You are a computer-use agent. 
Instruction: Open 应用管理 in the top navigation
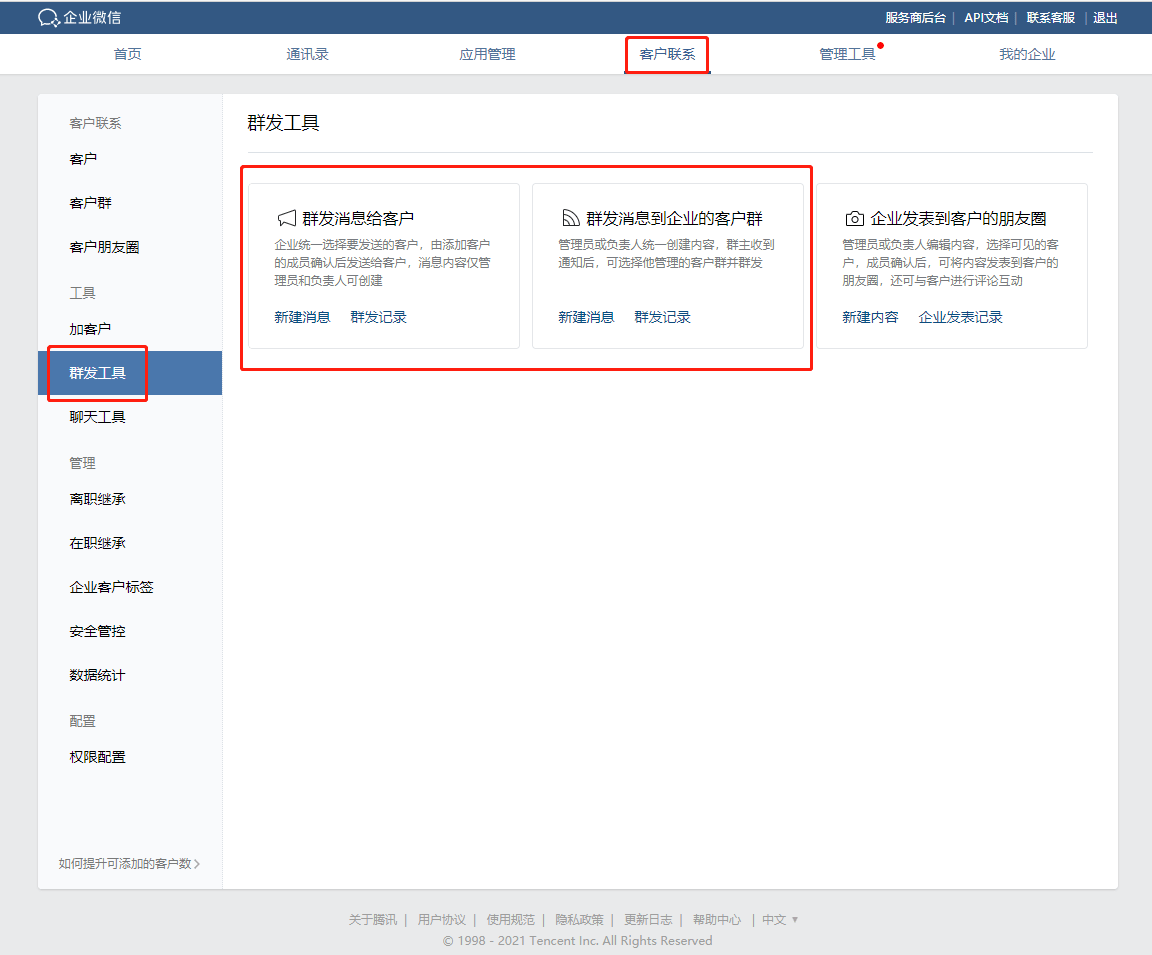[487, 55]
